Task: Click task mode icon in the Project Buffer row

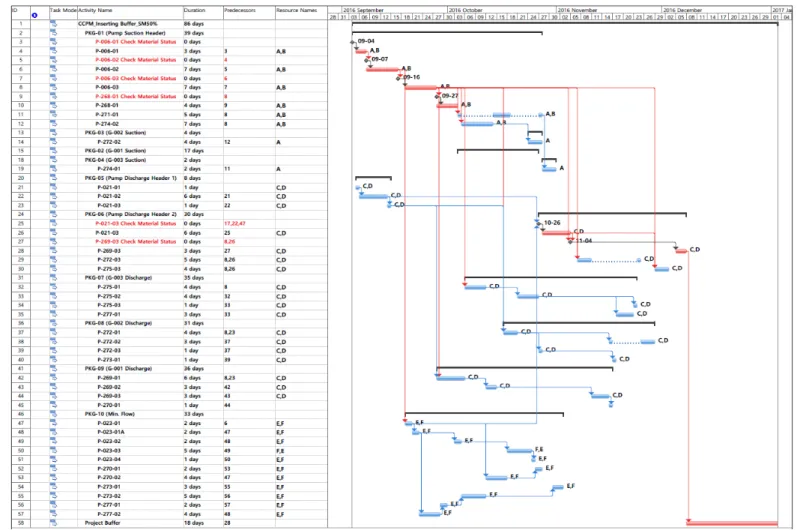Action: (54, 523)
